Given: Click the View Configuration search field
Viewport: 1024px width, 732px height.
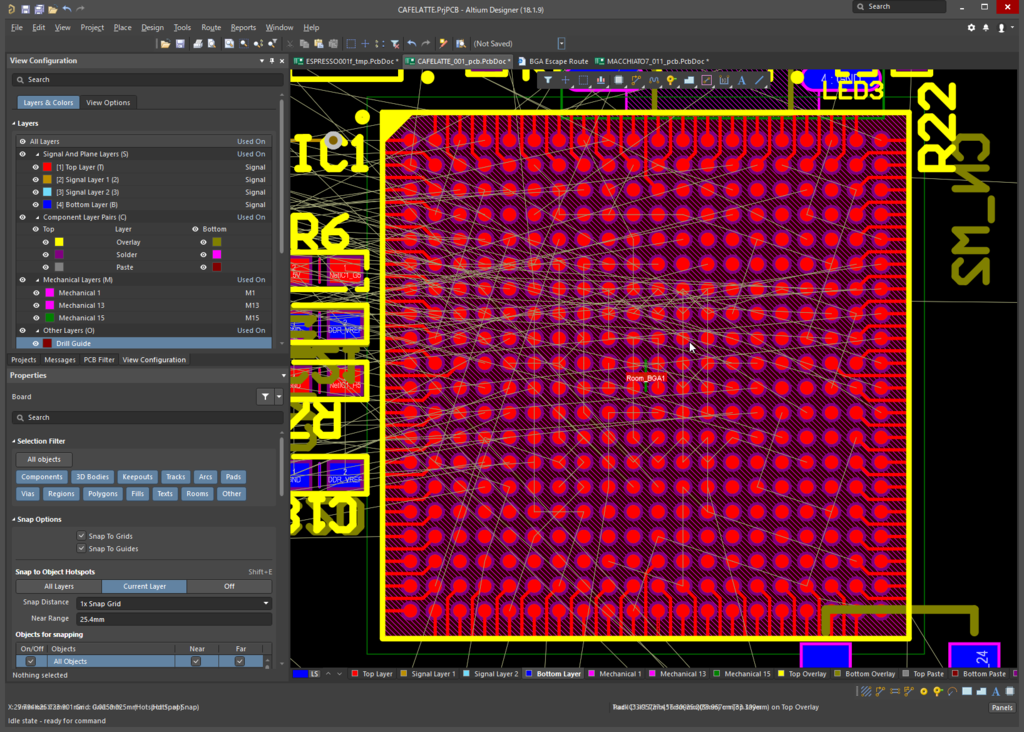Looking at the screenshot, I should [148, 80].
